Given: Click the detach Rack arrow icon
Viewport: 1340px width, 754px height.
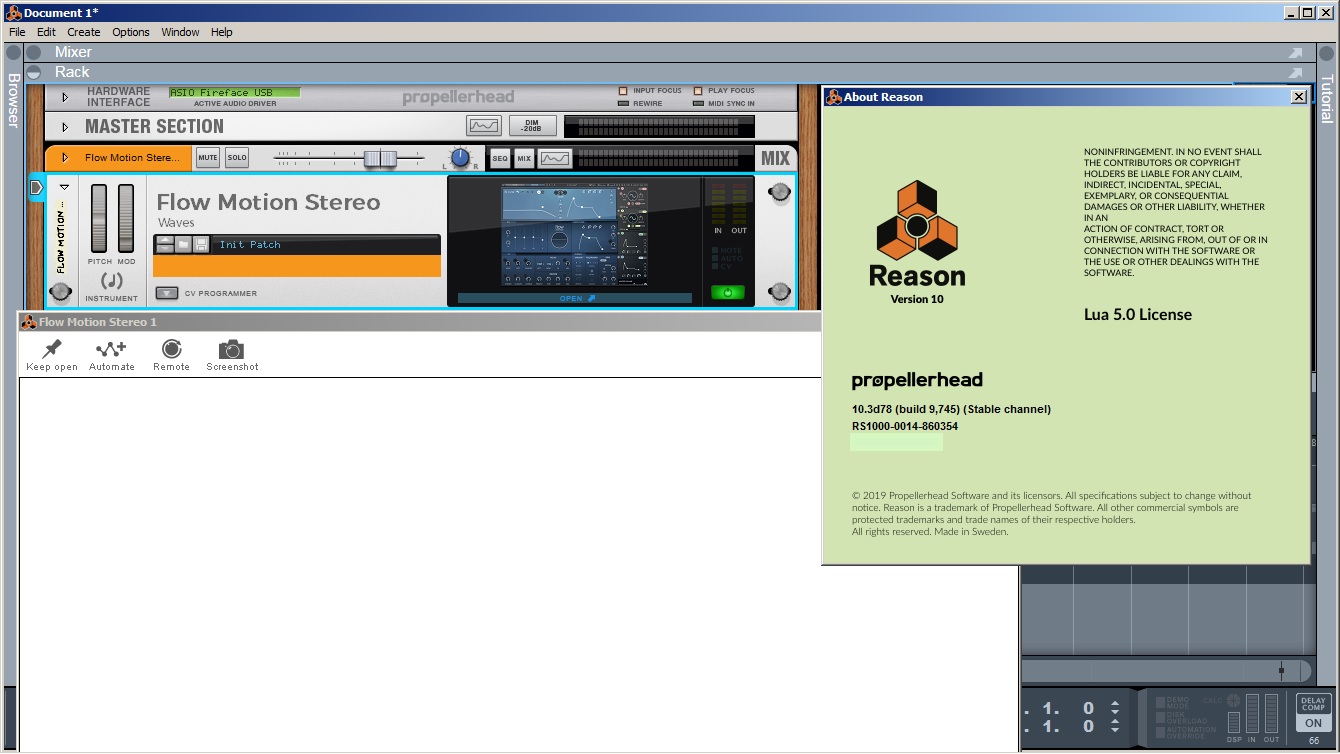Looking at the screenshot, I should (1296, 72).
